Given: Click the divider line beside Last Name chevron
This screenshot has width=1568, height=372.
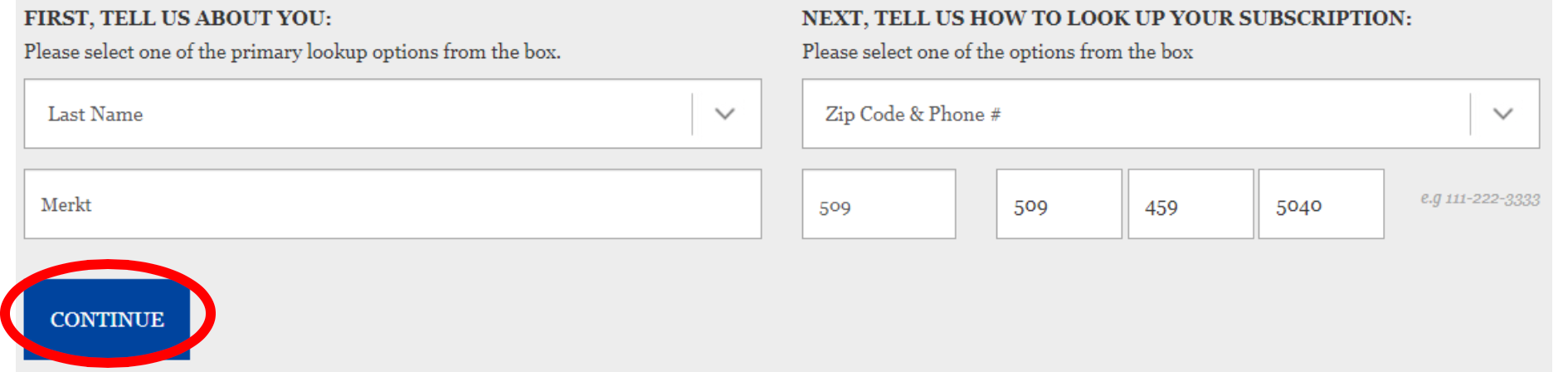Looking at the screenshot, I should coord(692,114).
